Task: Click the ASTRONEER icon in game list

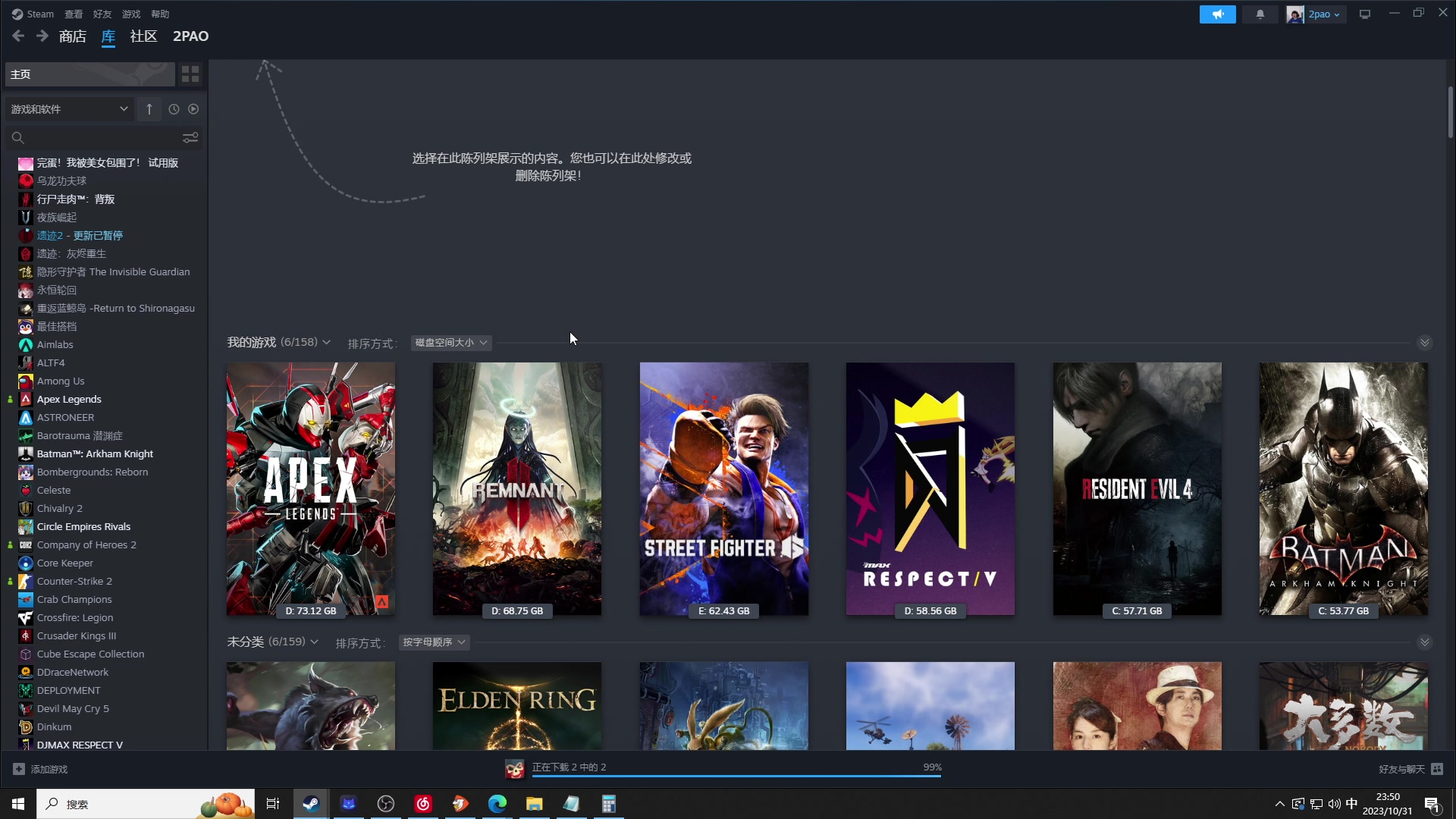Action: point(26,417)
